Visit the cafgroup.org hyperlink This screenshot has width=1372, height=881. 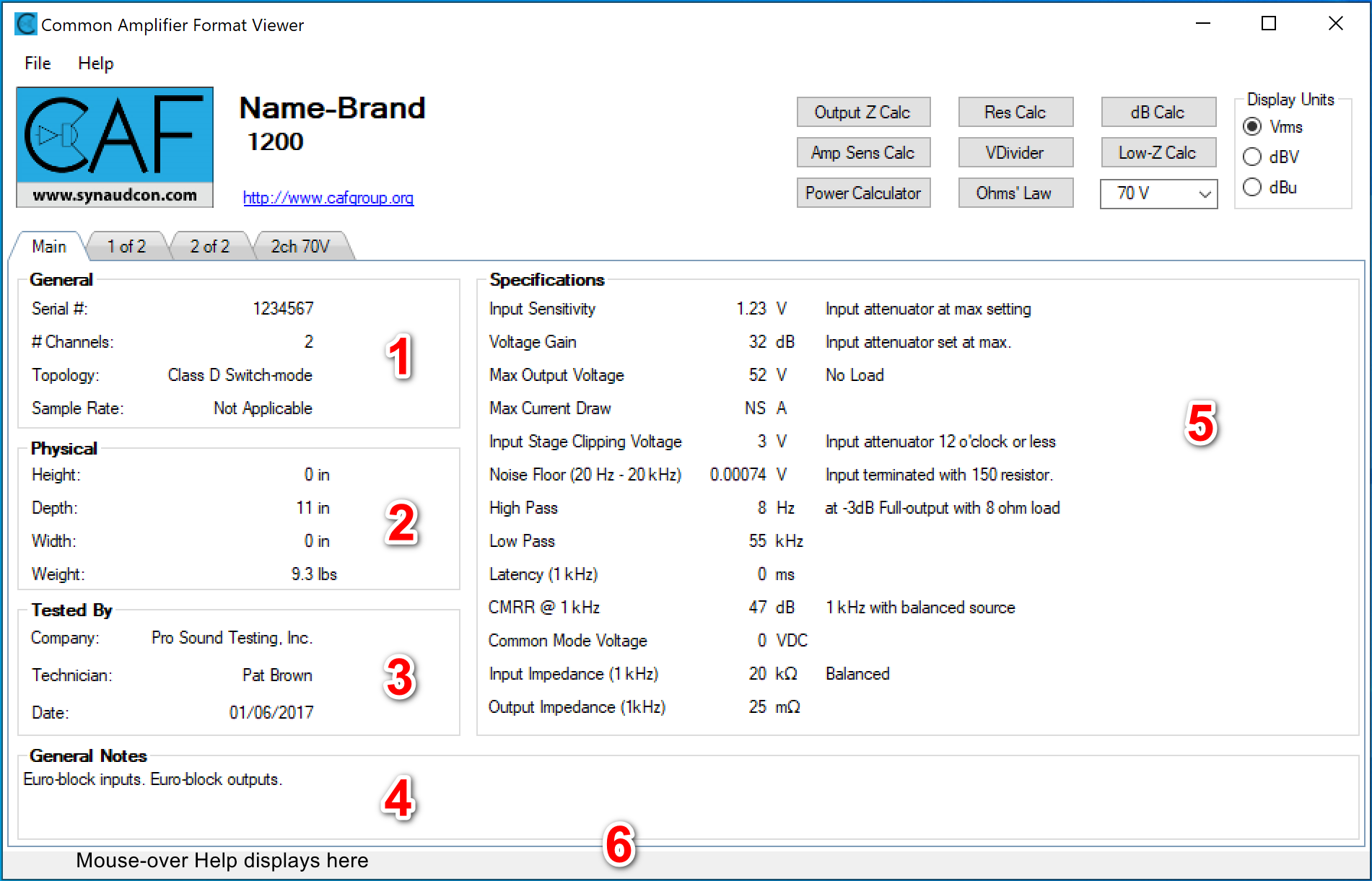click(x=328, y=198)
